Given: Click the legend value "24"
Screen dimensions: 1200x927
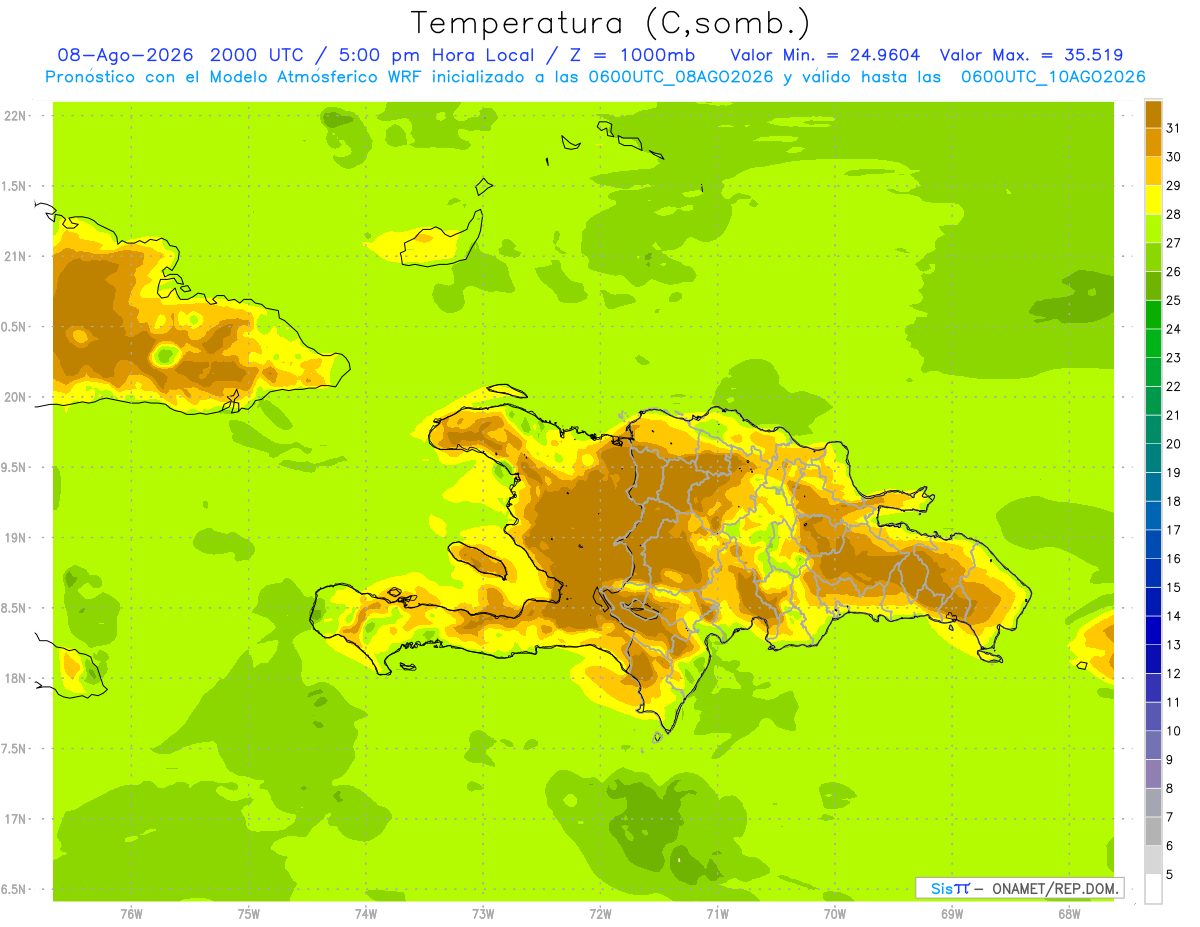Looking at the screenshot, I should click(1174, 329).
